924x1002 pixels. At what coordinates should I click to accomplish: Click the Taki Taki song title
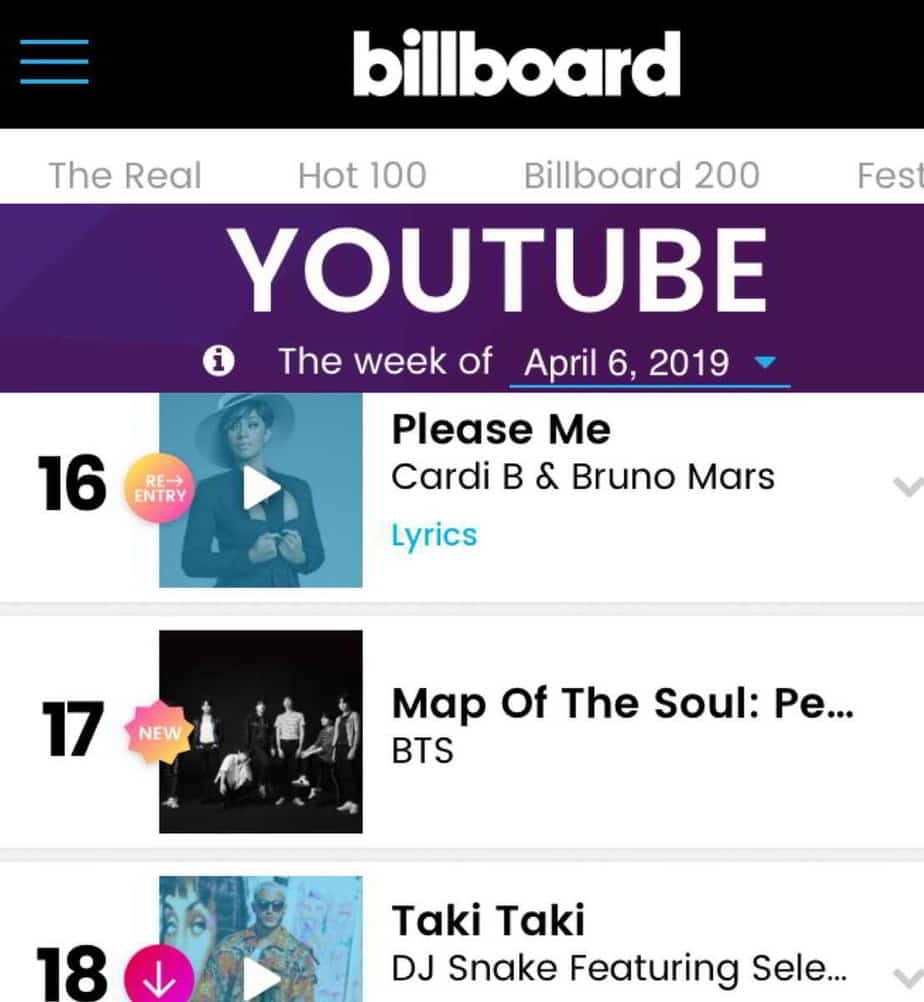pyautogui.click(x=488, y=920)
